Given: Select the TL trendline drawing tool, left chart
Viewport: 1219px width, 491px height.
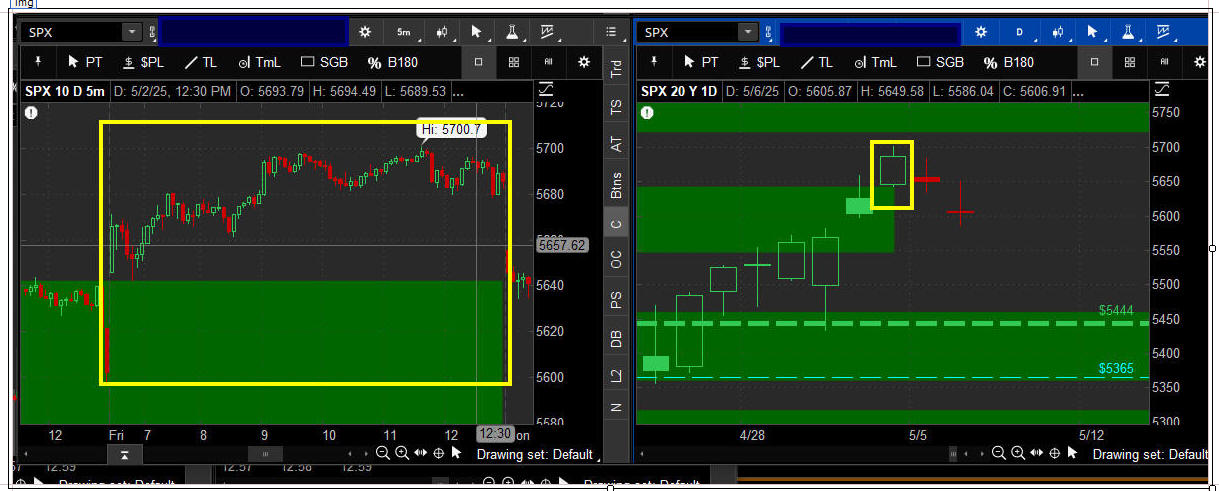Looking at the screenshot, I should tap(201, 62).
